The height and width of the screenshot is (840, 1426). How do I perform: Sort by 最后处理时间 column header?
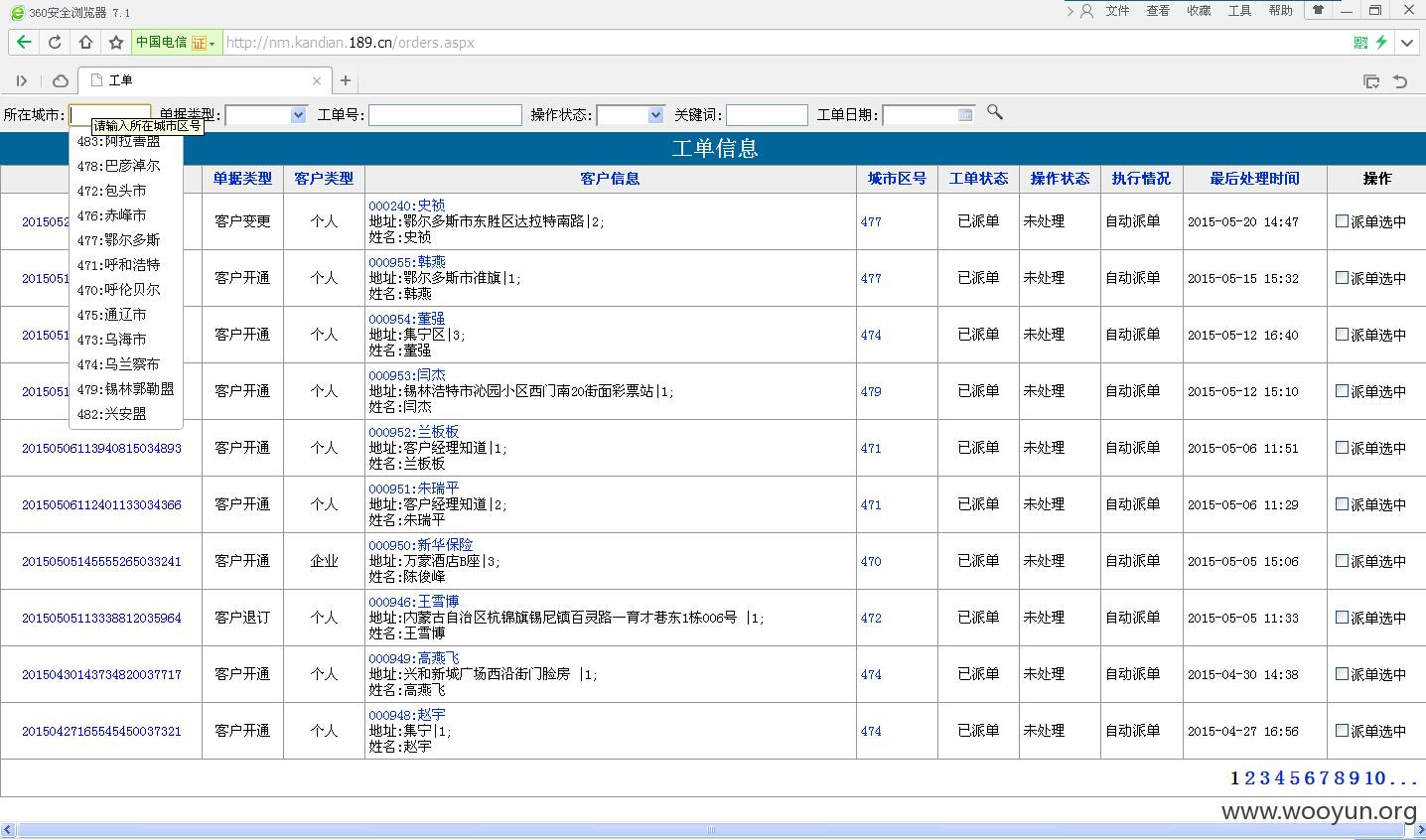point(1254,179)
